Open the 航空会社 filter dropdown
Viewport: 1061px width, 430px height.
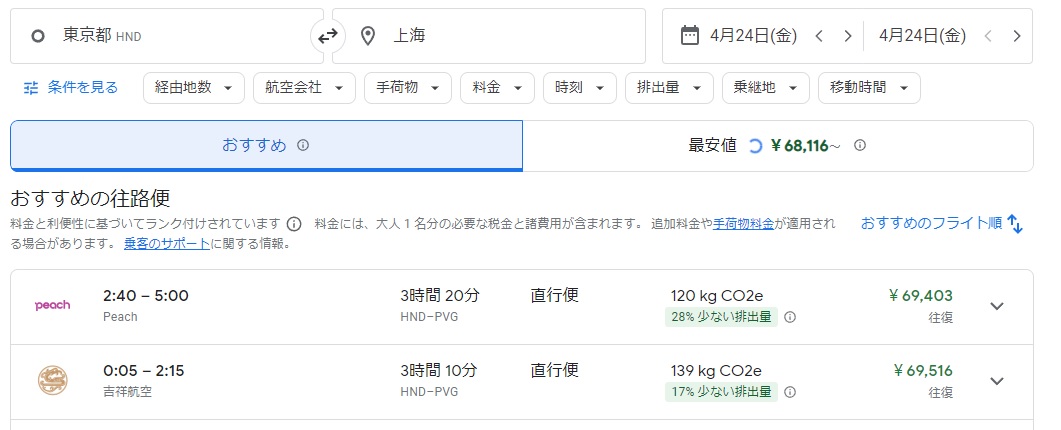pyautogui.click(x=304, y=88)
